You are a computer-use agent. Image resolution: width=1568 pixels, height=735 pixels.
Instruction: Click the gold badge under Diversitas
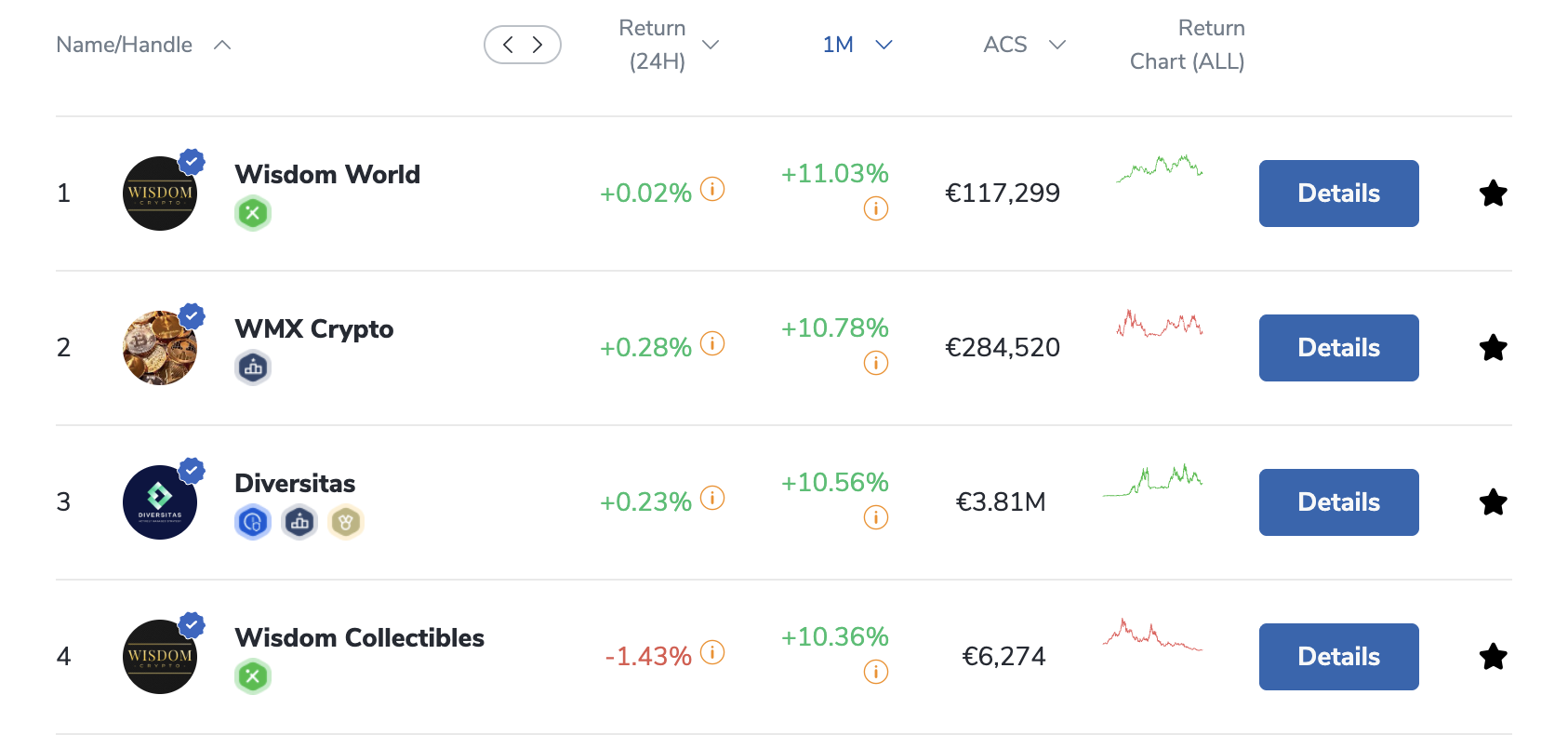345,522
